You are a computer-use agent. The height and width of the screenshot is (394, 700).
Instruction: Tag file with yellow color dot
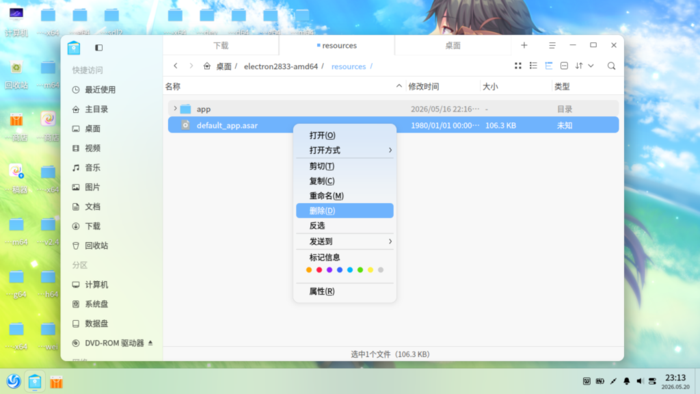(371, 270)
